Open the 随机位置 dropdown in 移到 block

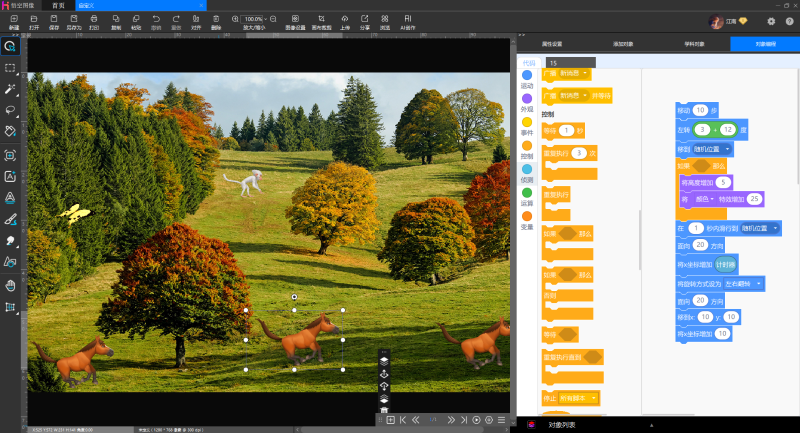[713, 148]
